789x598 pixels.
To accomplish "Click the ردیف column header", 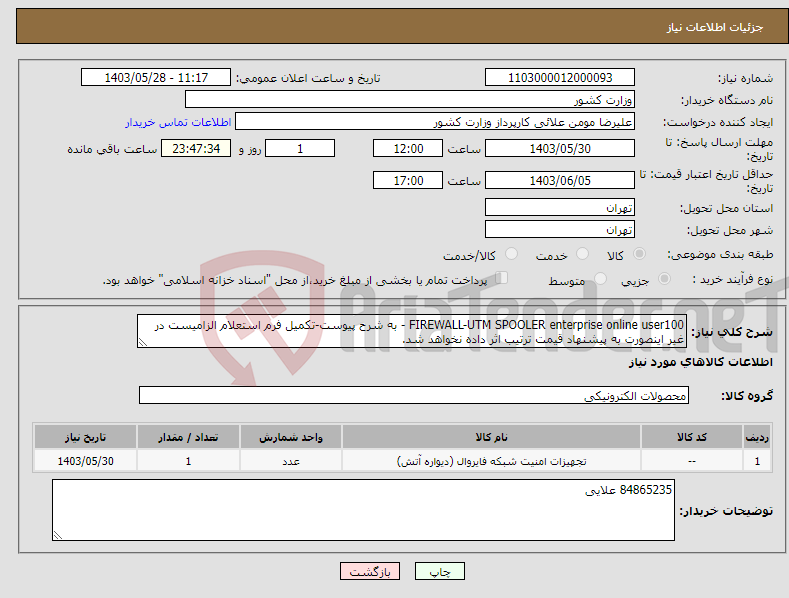I will (x=757, y=437).
